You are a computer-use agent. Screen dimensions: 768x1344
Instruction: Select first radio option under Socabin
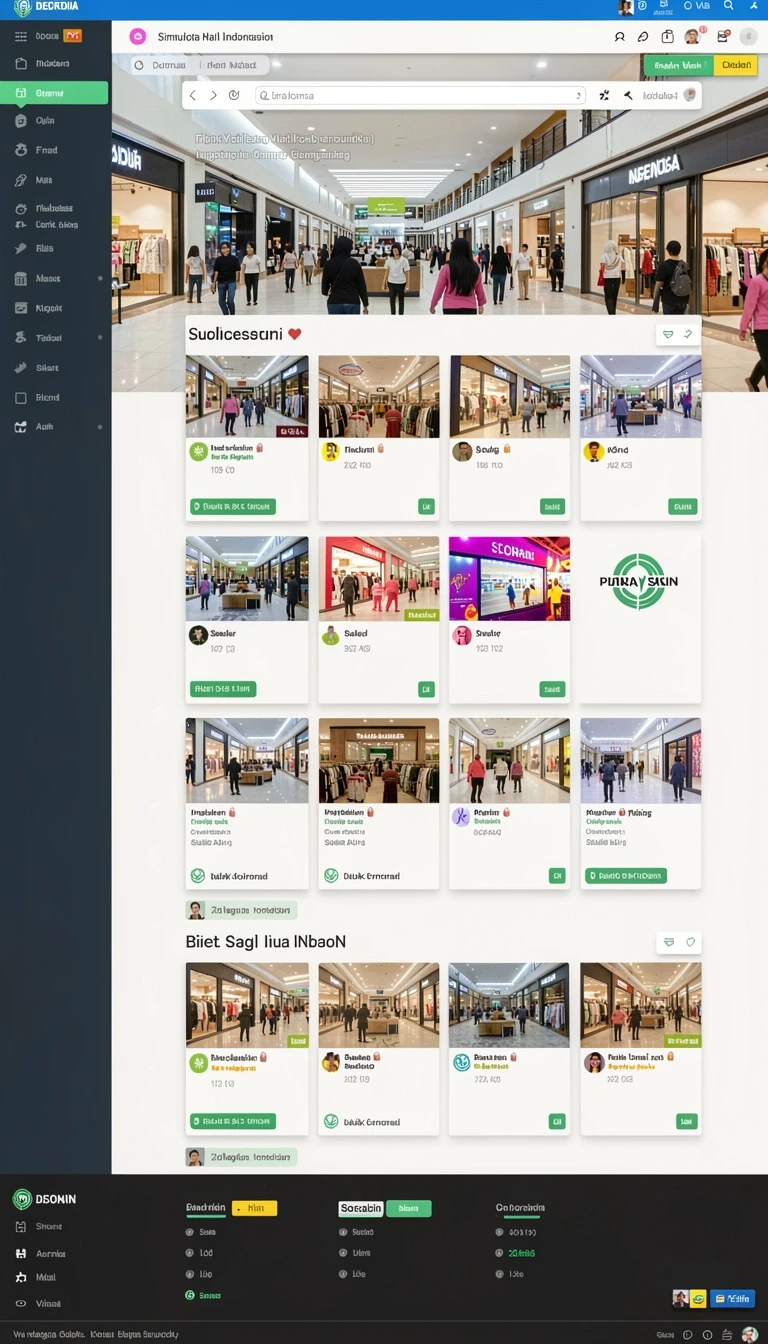pos(343,1232)
